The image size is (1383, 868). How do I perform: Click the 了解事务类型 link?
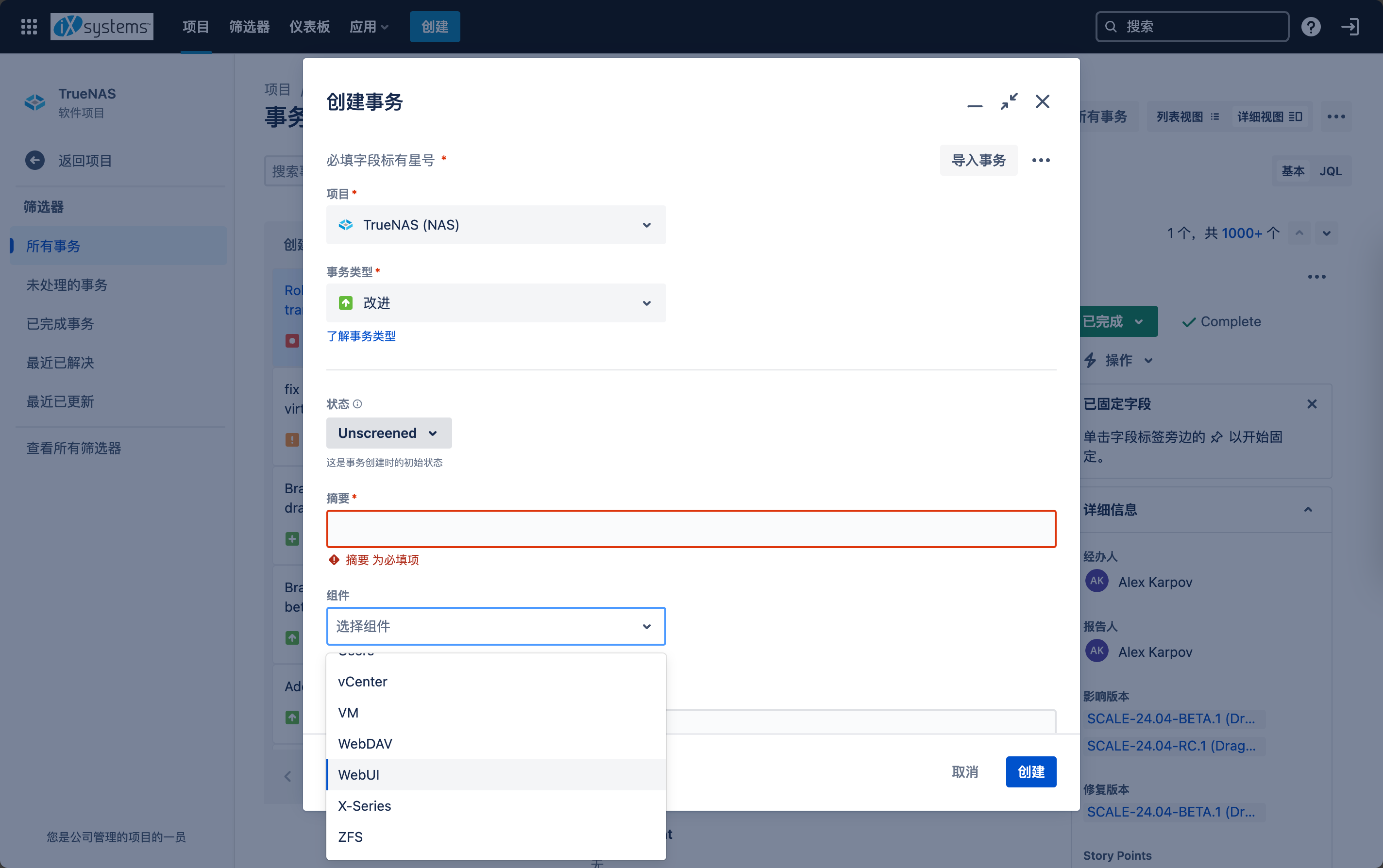[x=360, y=336]
